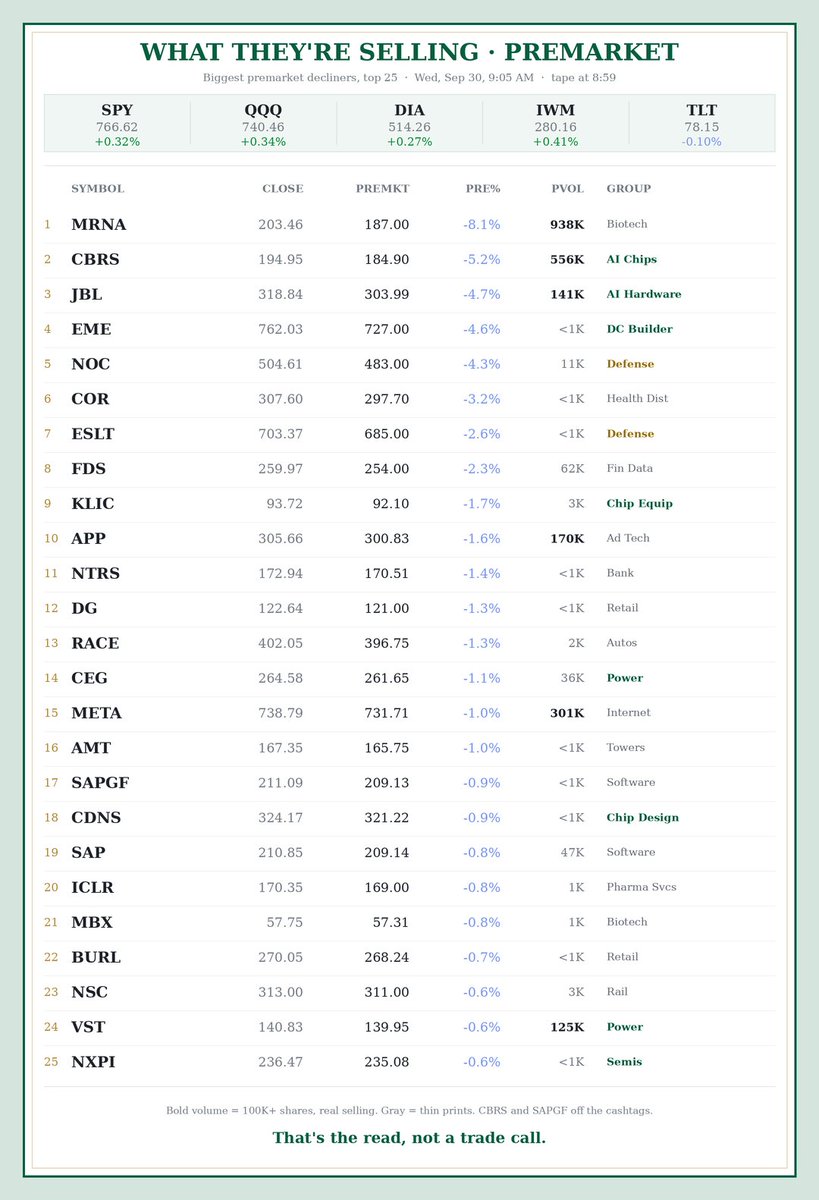Click the NOC ticker symbol
Viewport: 819px width, 1200px height.
(90, 364)
